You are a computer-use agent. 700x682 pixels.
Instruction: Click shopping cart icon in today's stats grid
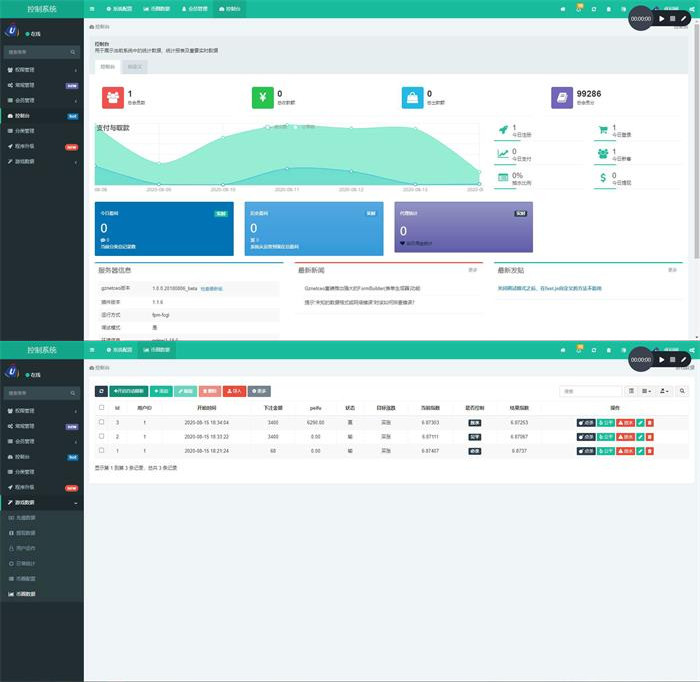[603, 130]
